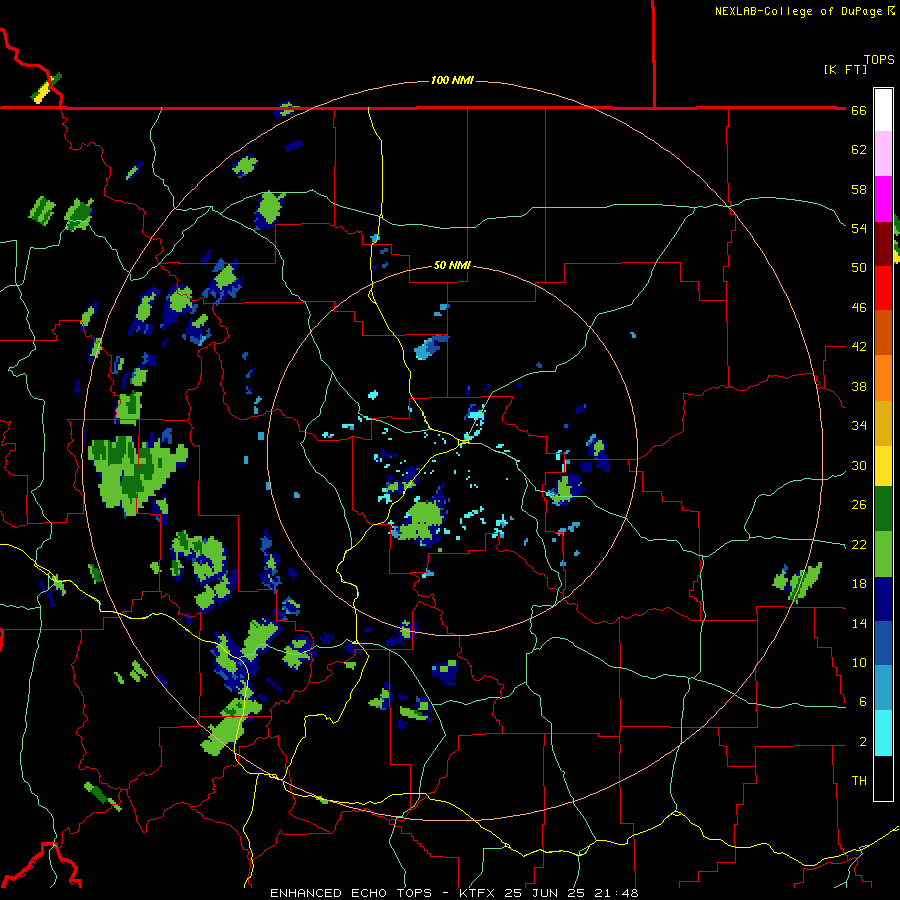This screenshot has height=900, width=900.
Task: Click the "10" legend value
Action: pyautogui.click(x=859, y=662)
